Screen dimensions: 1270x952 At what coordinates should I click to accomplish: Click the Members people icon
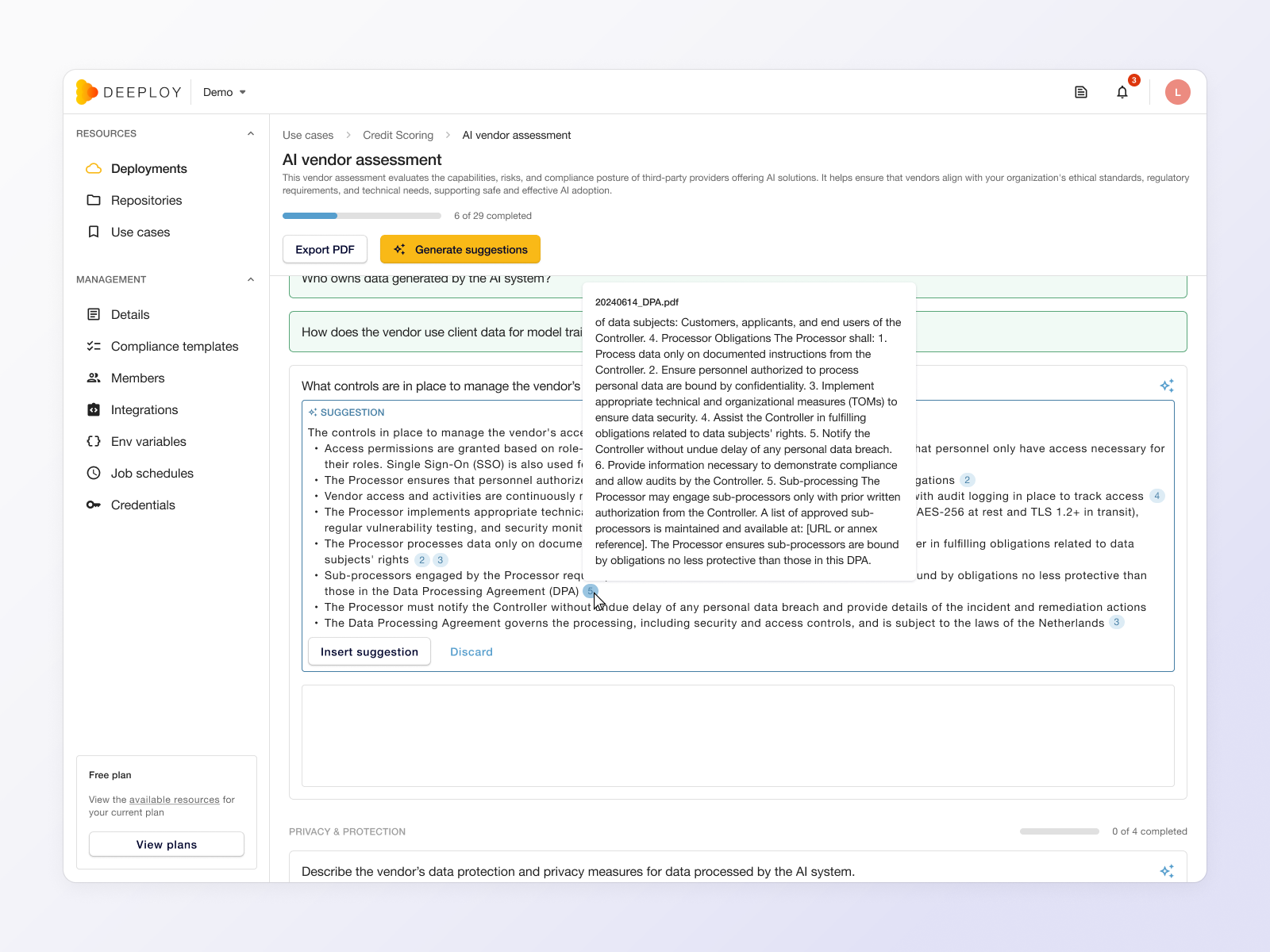coord(94,378)
